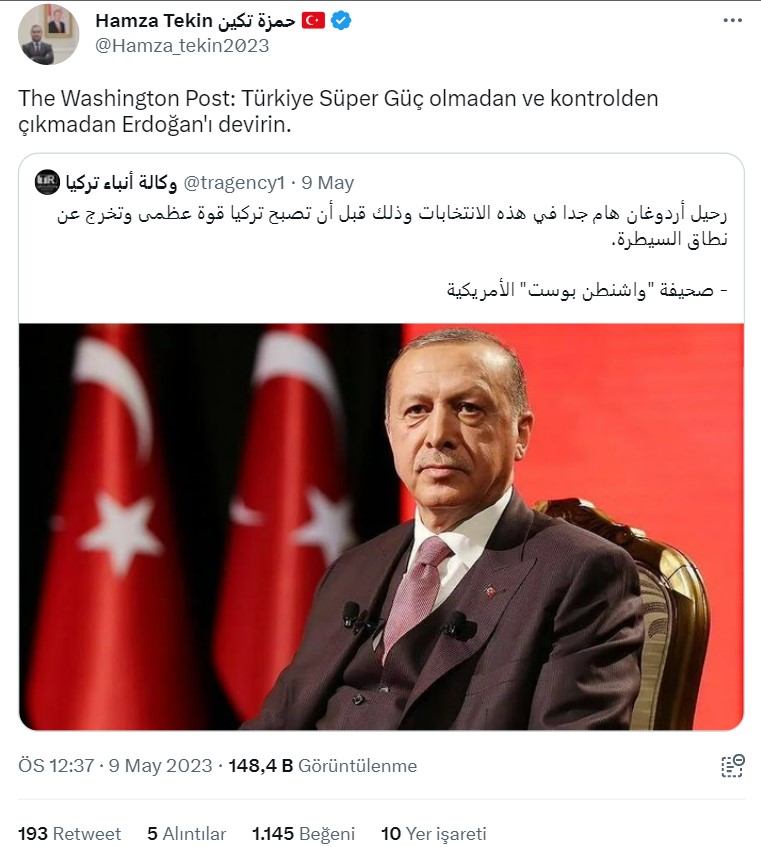Open the @Hamza_tekin2023 handle

point(182,46)
